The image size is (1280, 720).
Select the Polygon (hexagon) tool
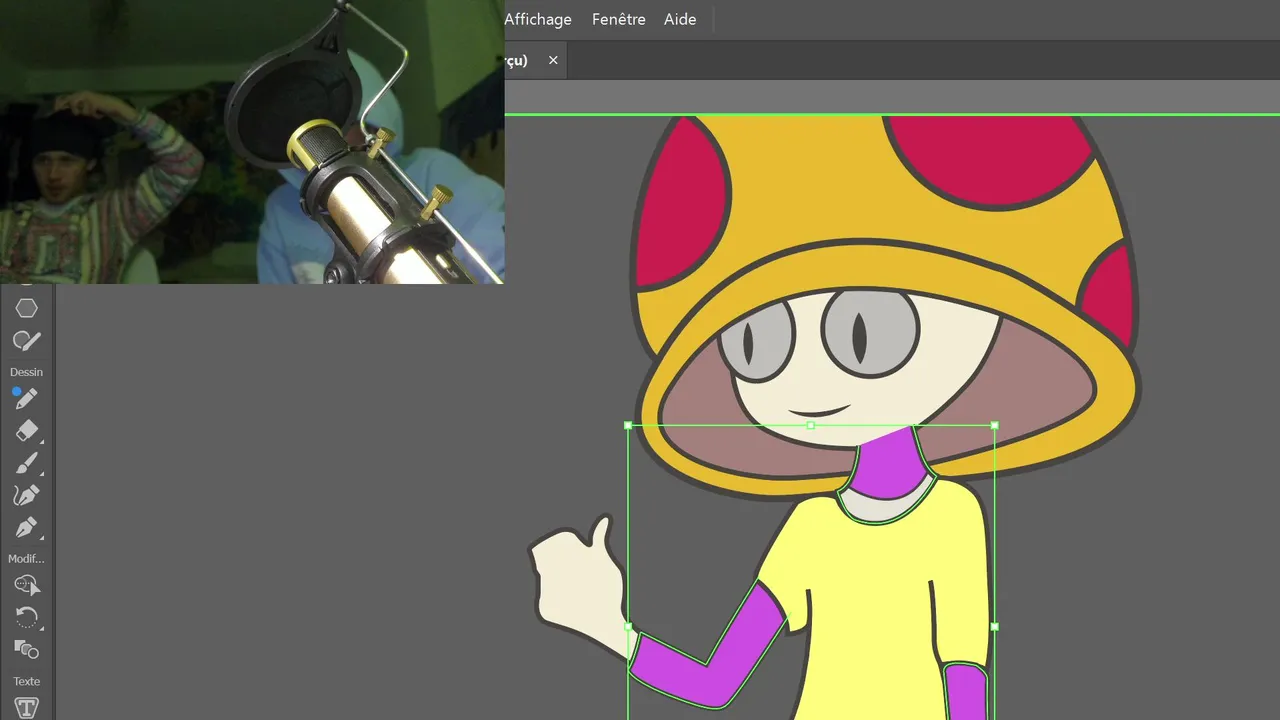coord(26,308)
